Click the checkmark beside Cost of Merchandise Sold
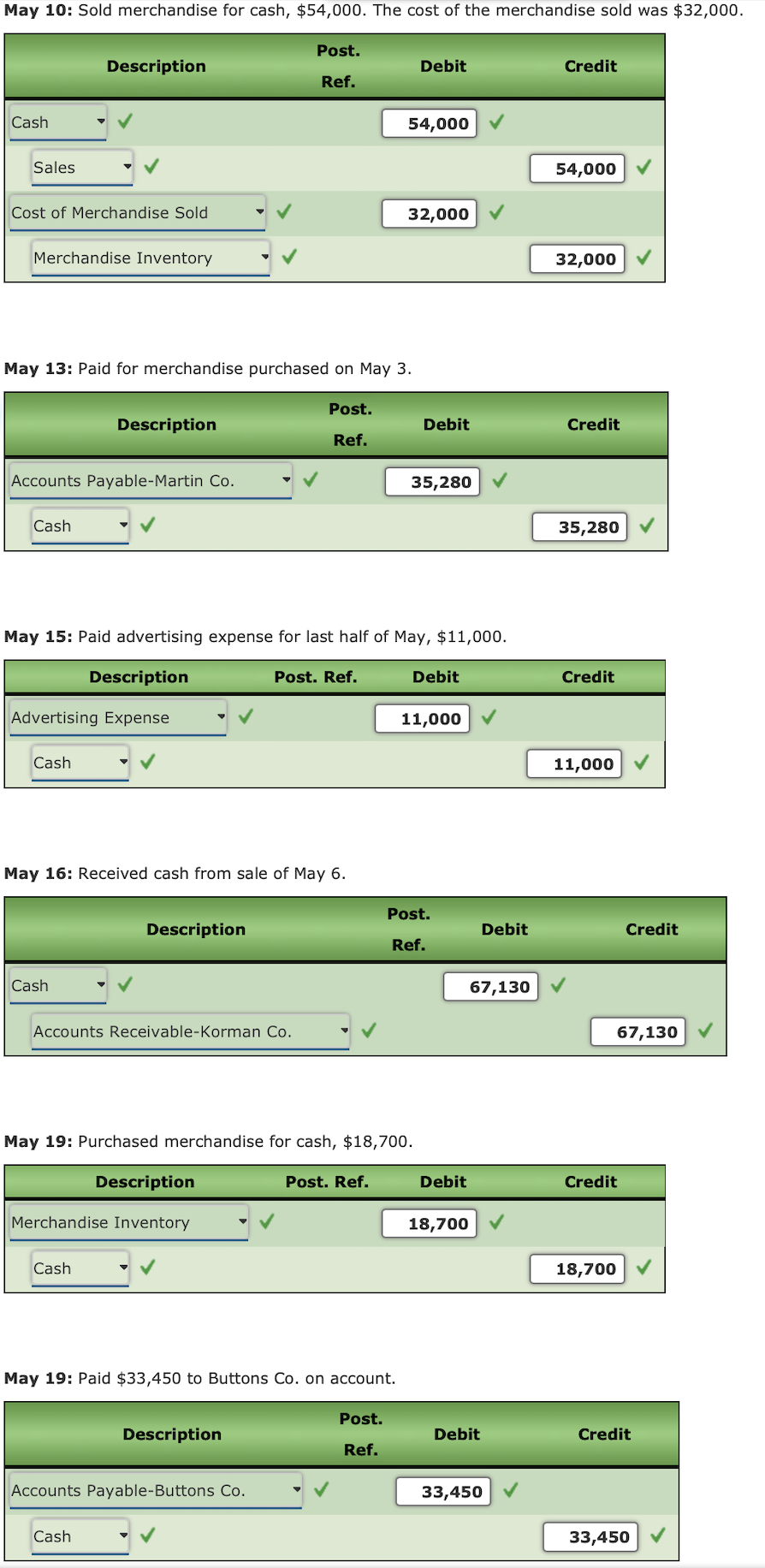Image resolution: width=765 pixels, height=1568 pixels. 282,213
